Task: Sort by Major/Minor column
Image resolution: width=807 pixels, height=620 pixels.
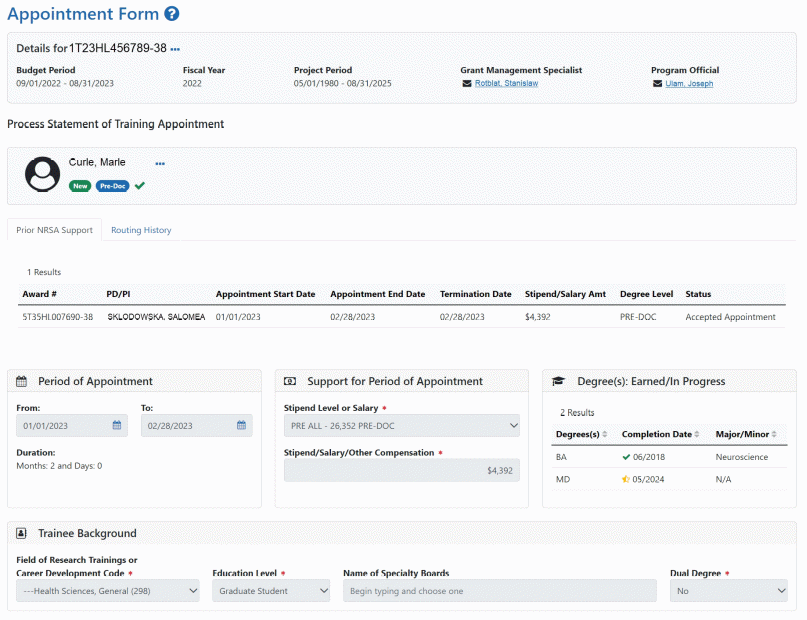Action: tap(776, 434)
